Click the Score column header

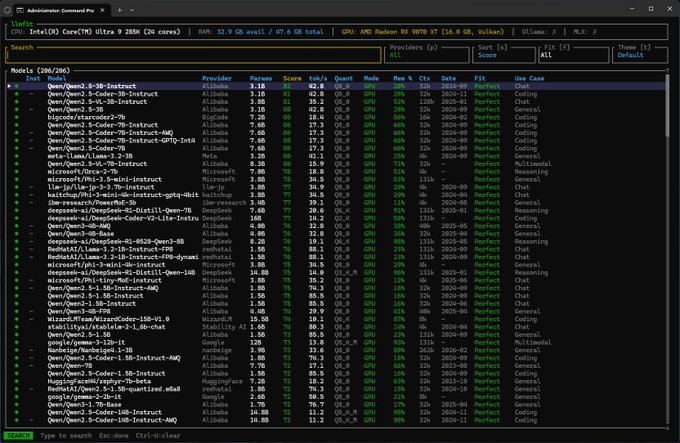point(292,78)
